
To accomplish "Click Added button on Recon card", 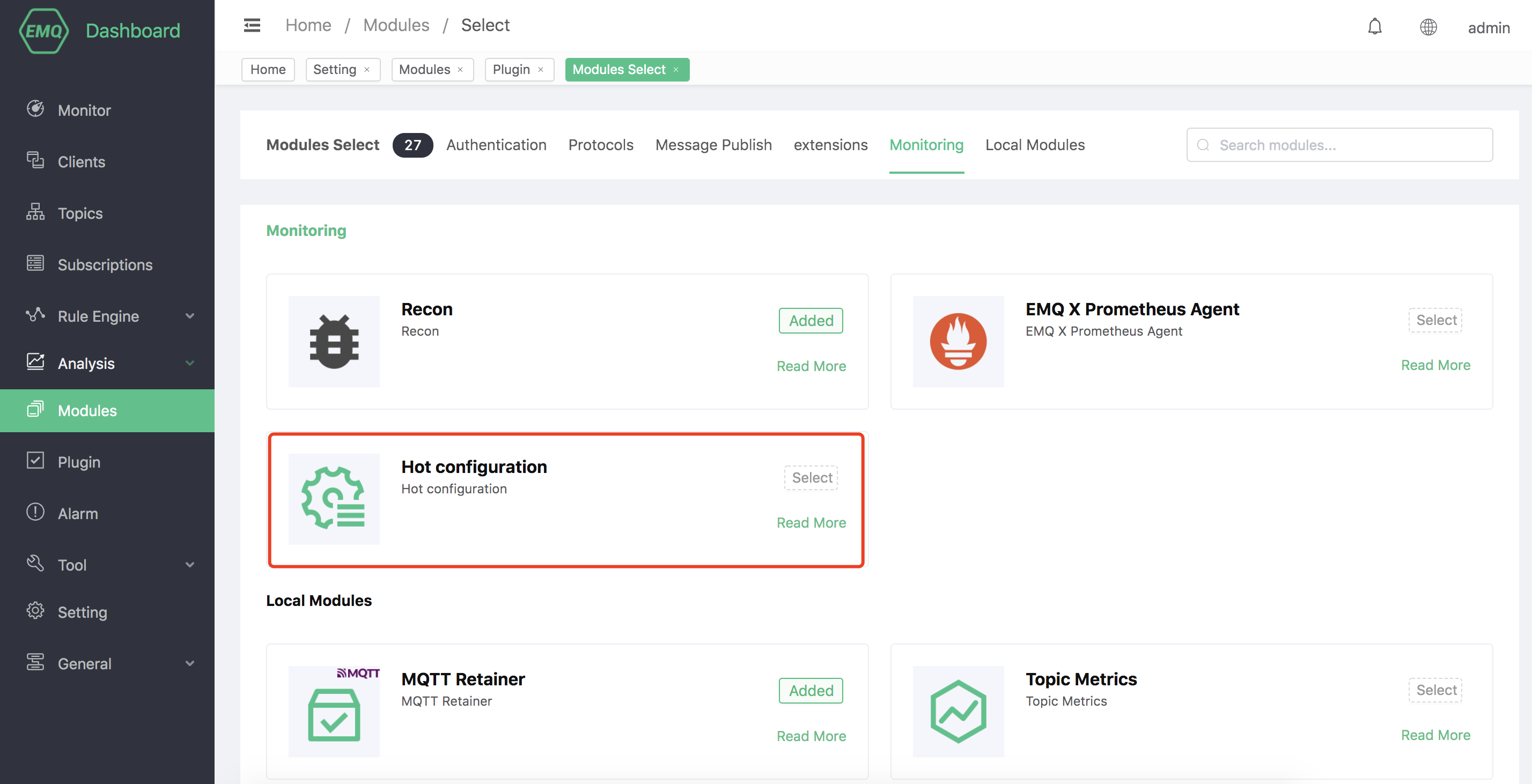I will (811, 321).
